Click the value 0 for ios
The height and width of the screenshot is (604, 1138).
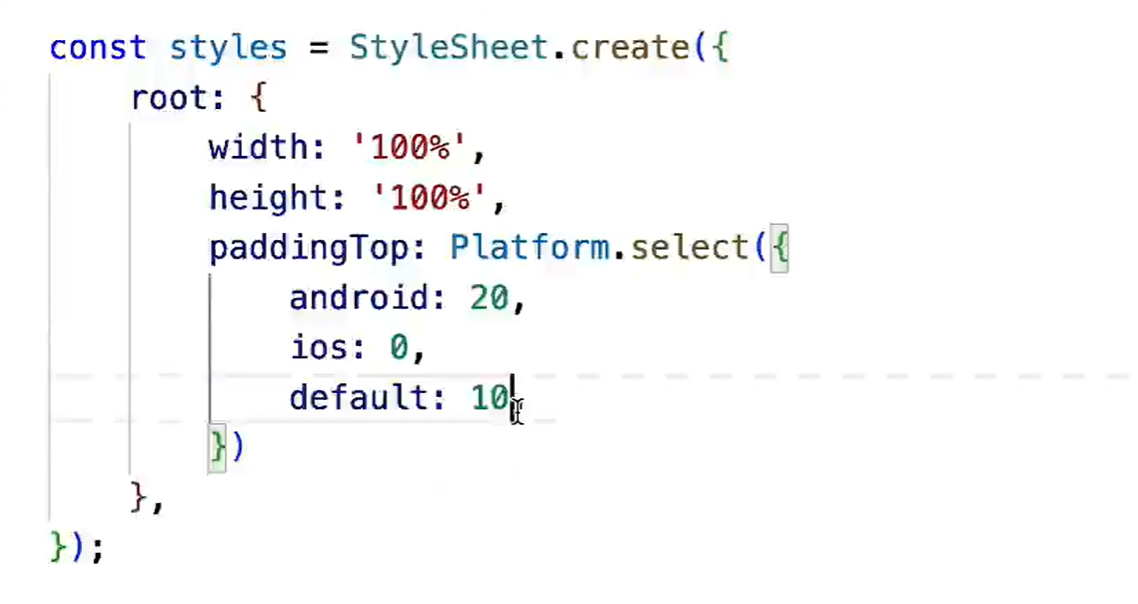tap(399, 348)
